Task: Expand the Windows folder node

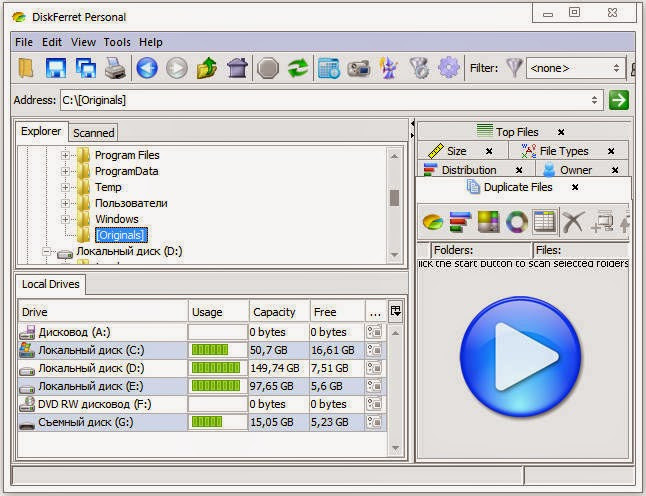Action: [65, 219]
